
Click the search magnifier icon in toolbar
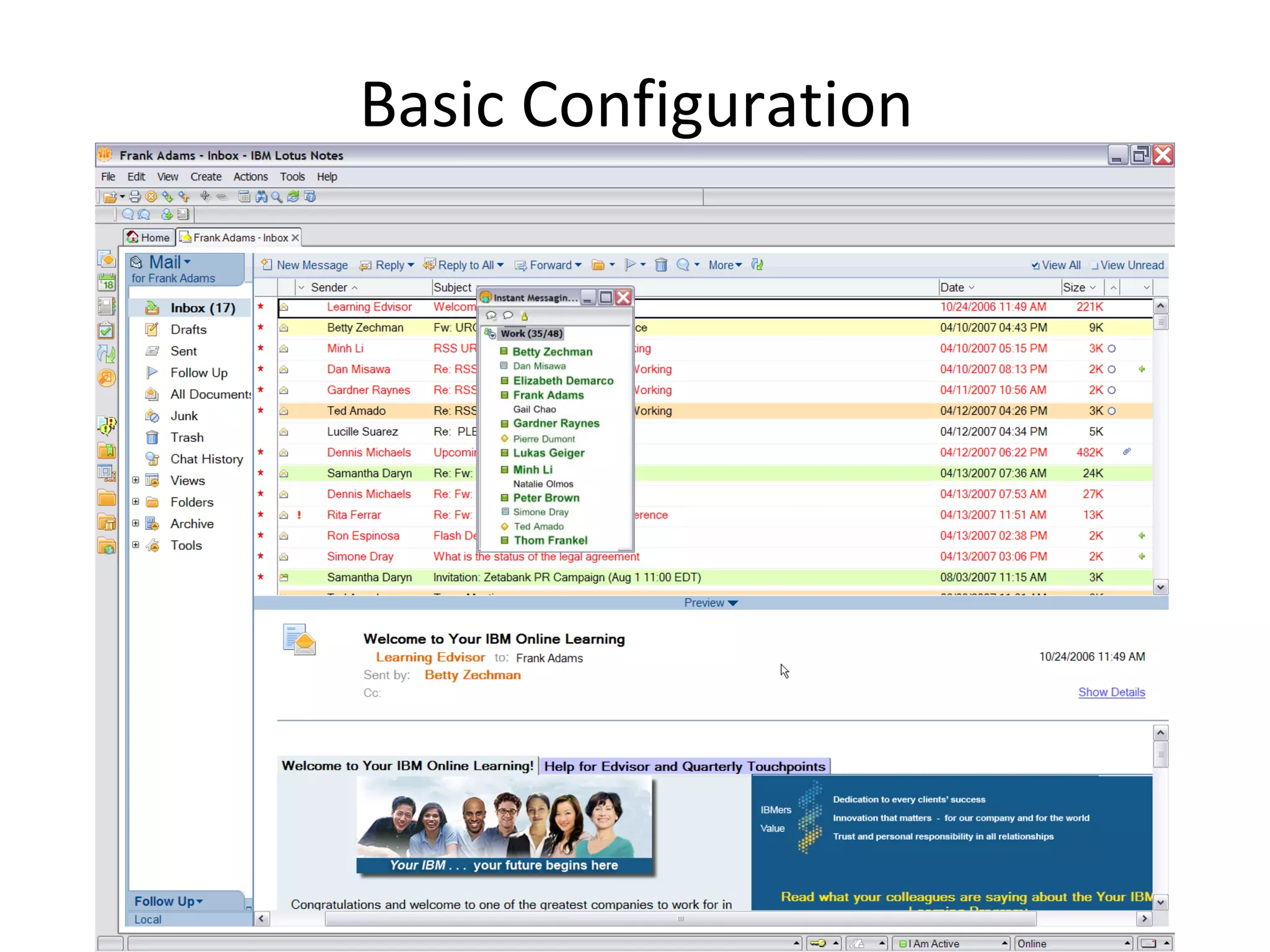(277, 197)
